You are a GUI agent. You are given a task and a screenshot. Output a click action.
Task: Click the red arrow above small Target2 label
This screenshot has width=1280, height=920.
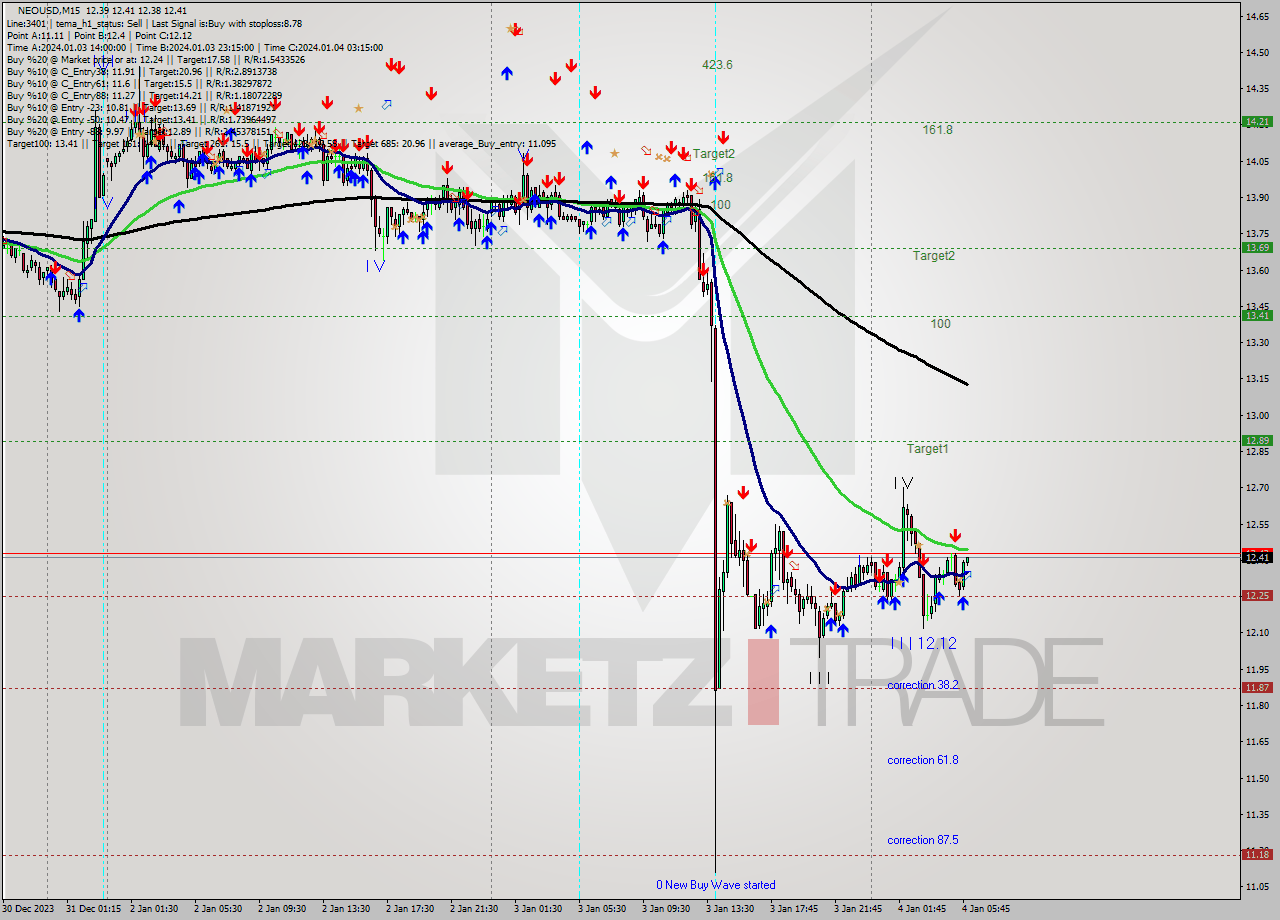coord(722,137)
